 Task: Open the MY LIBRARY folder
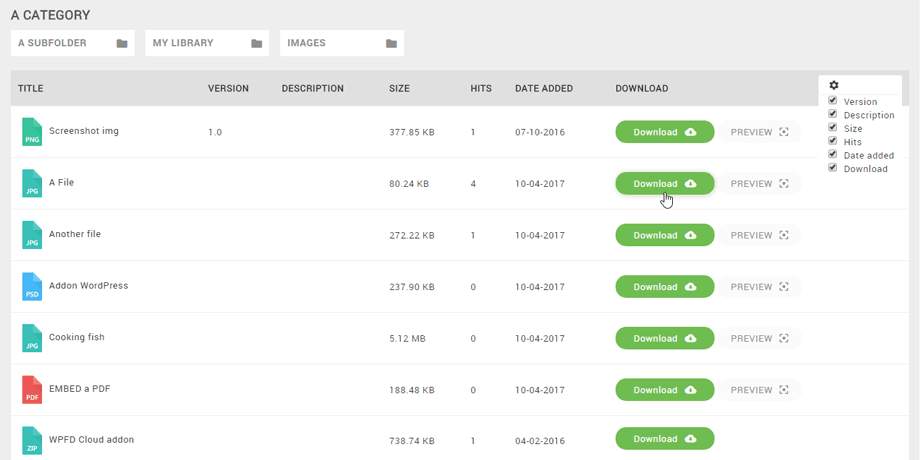click(x=207, y=43)
